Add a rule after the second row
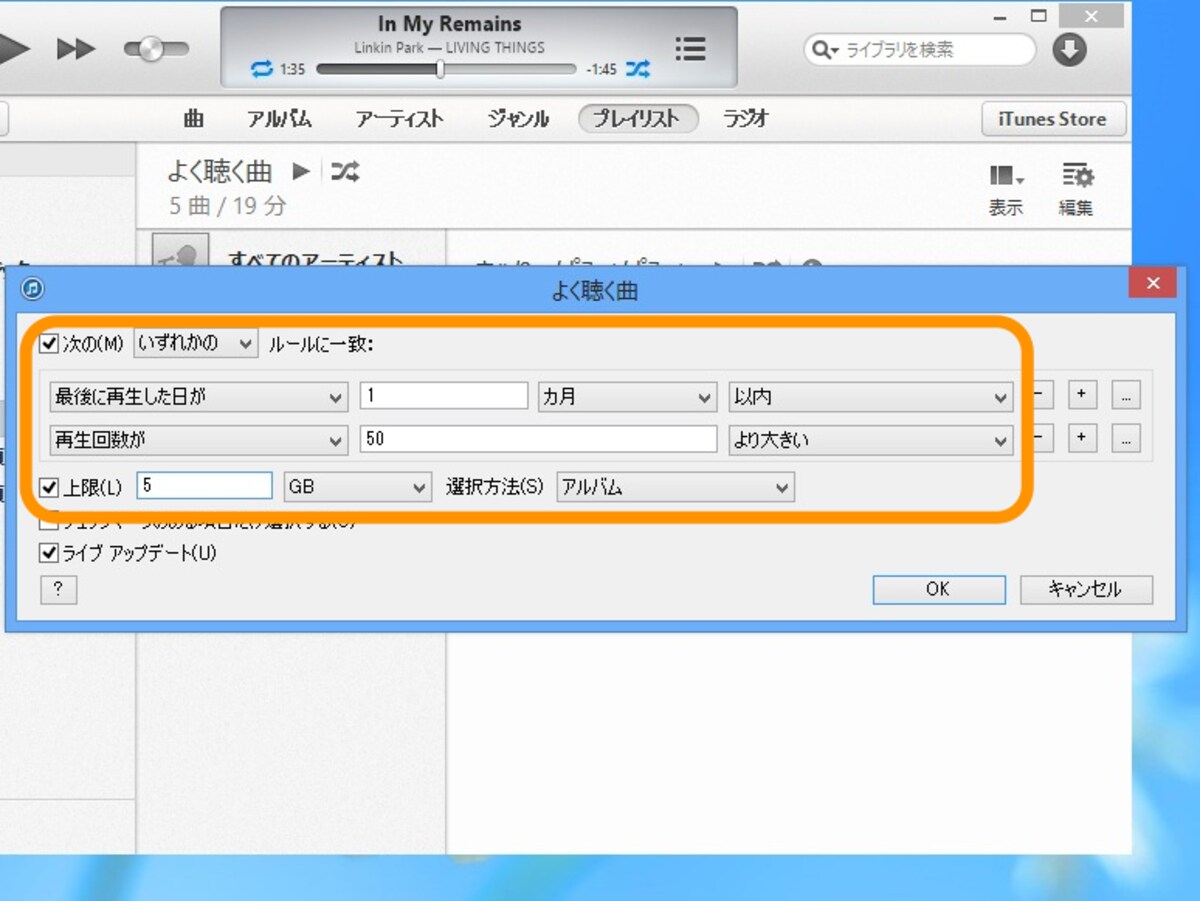The height and width of the screenshot is (901, 1200). (1081, 438)
